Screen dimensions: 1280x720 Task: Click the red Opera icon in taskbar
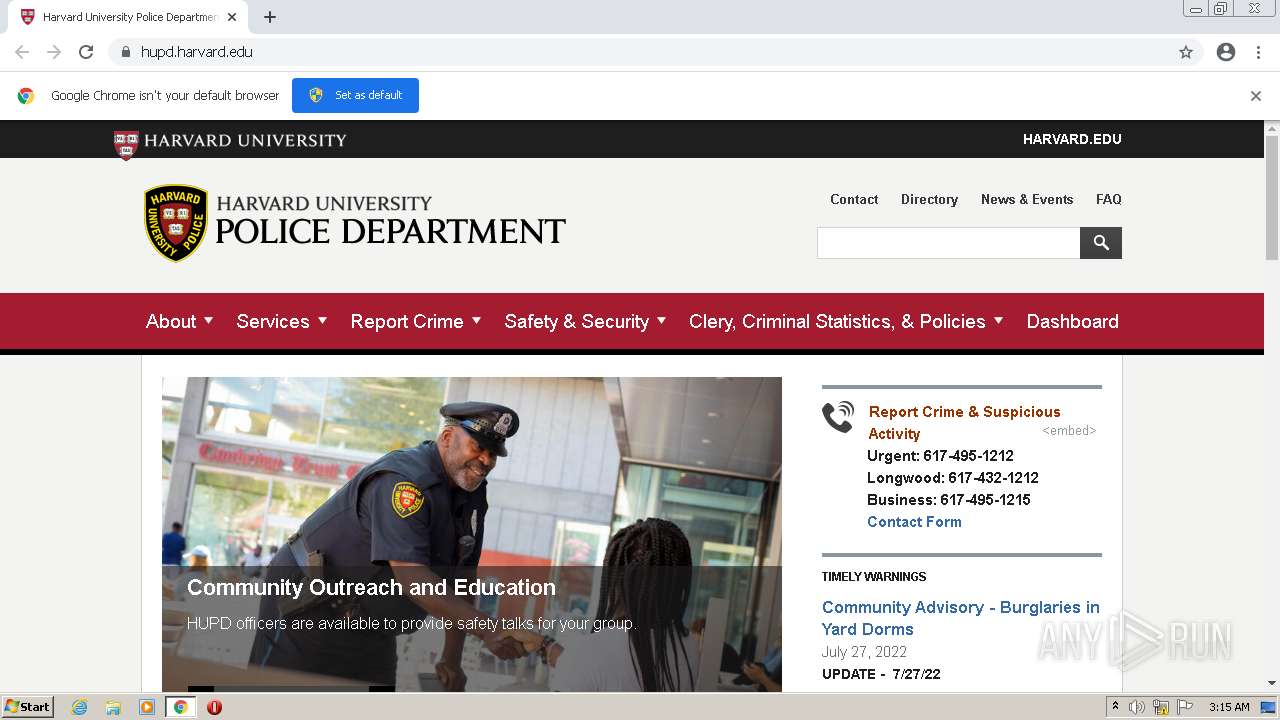(214, 707)
